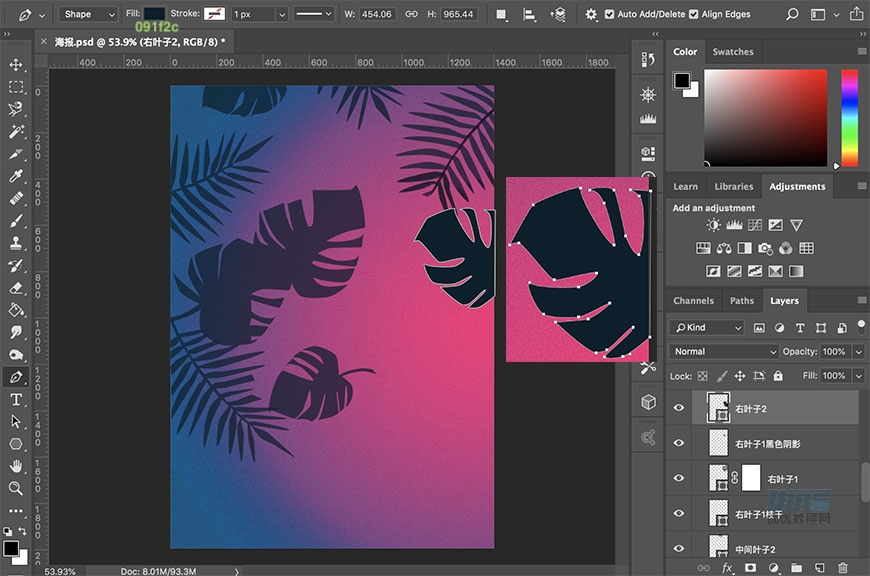
Task: Select the Eyedropper tool
Action: (x=16, y=176)
